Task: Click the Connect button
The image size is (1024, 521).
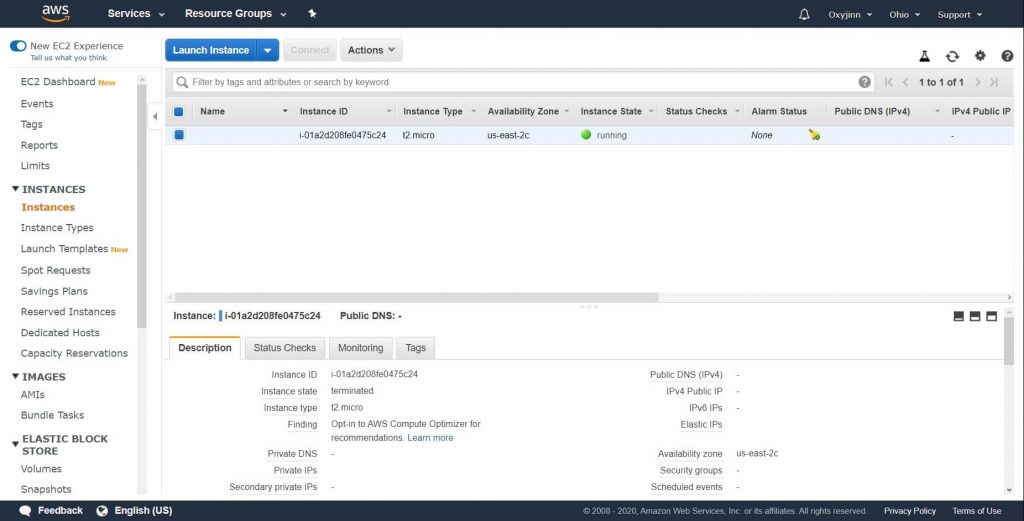Action: 310,50
